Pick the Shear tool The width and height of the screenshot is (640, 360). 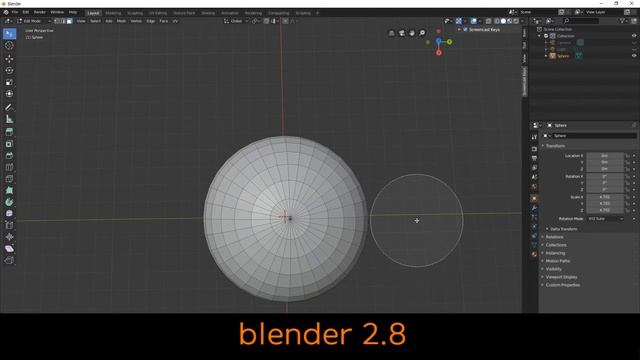[x=9, y=249]
